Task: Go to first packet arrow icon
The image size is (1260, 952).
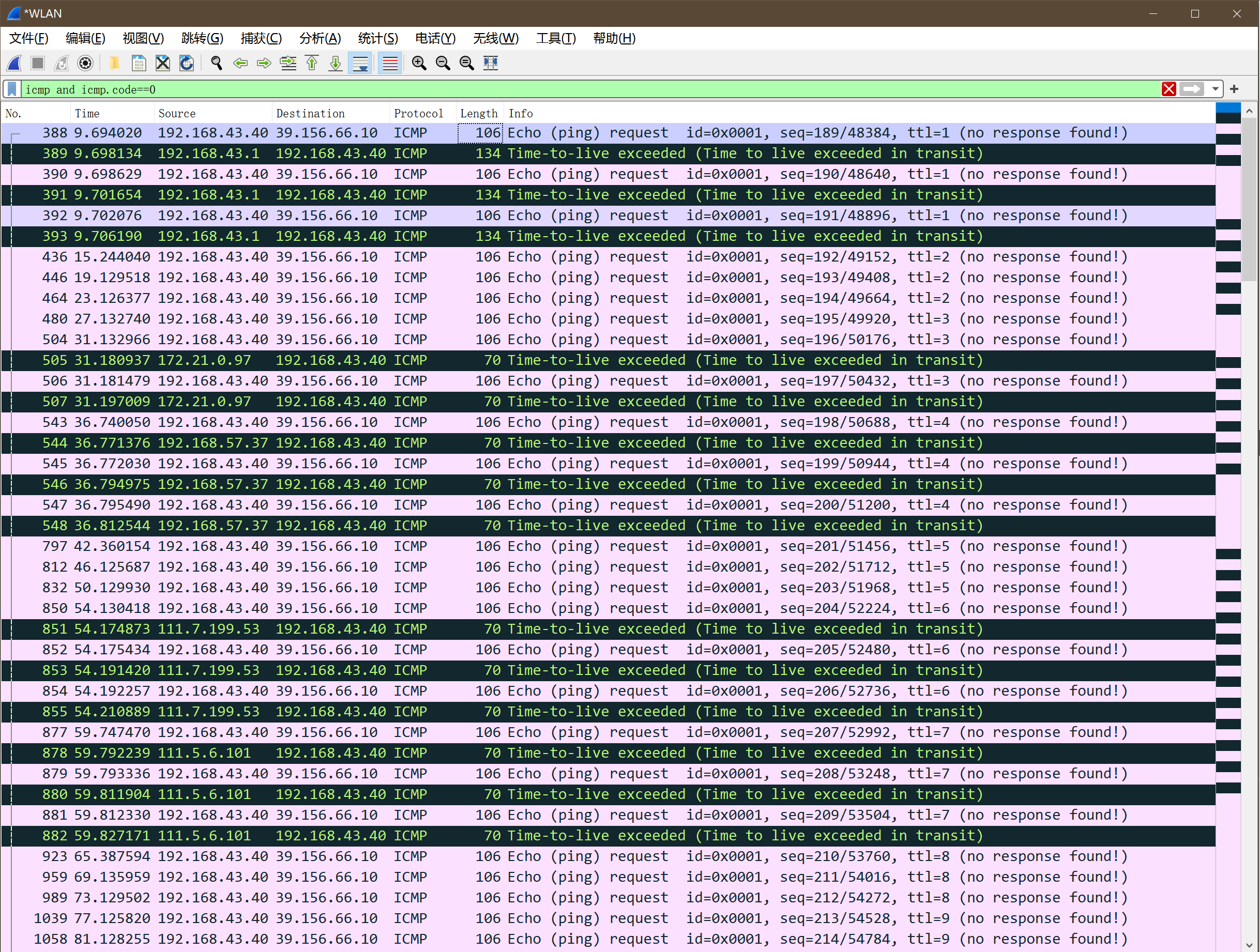Action: coord(312,63)
